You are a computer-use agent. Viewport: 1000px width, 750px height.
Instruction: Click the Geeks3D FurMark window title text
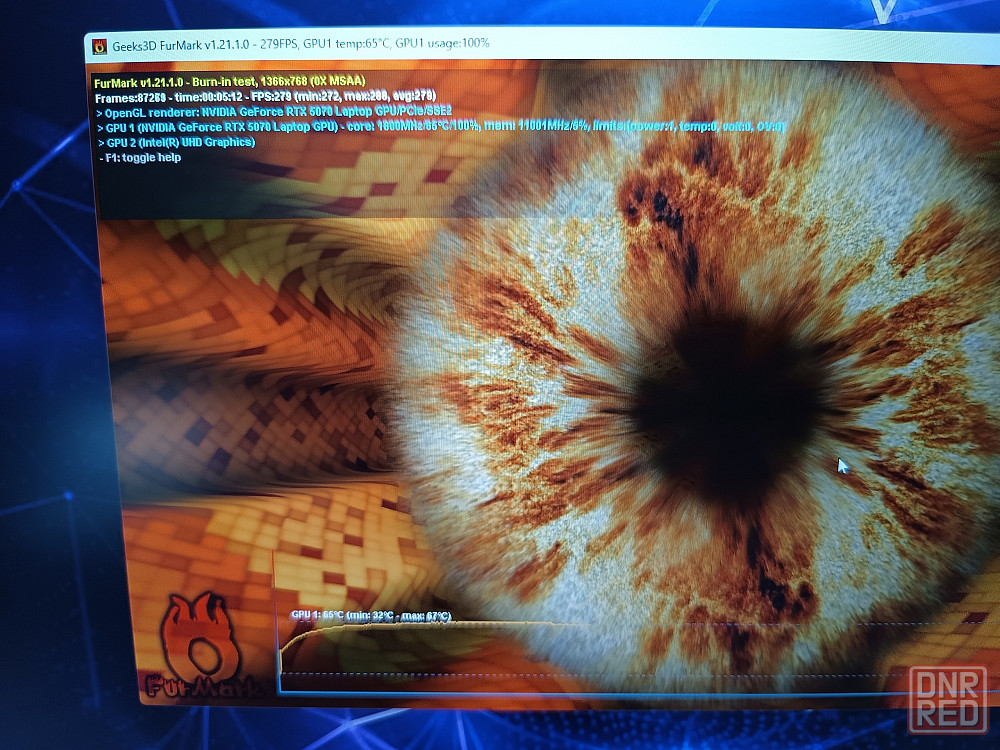187,45
